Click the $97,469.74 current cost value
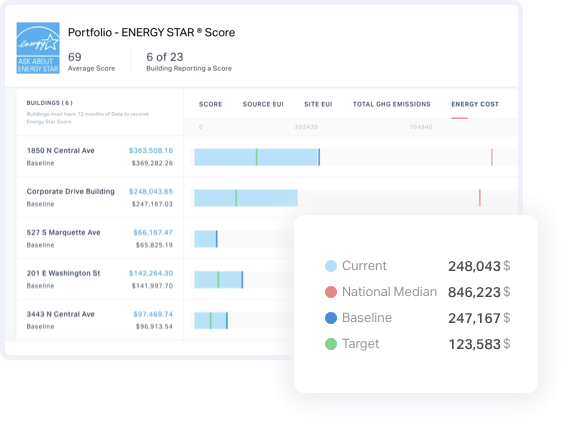The height and width of the screenshot is (426, 569). (x=153, y=314)
